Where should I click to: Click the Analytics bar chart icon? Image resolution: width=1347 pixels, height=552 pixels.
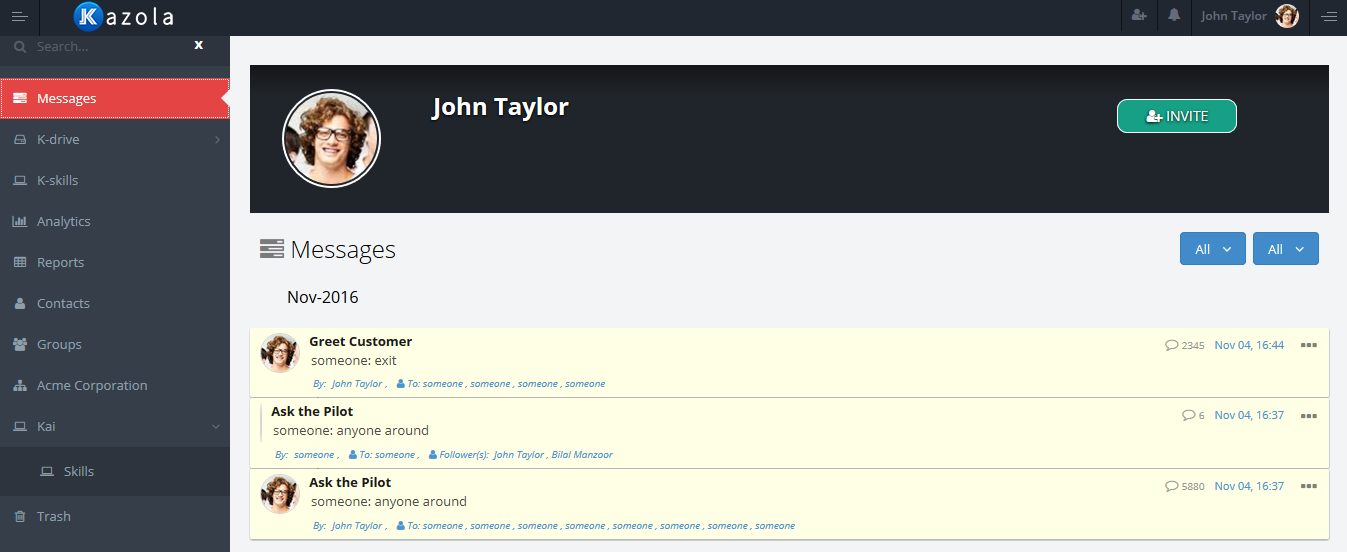20,221
